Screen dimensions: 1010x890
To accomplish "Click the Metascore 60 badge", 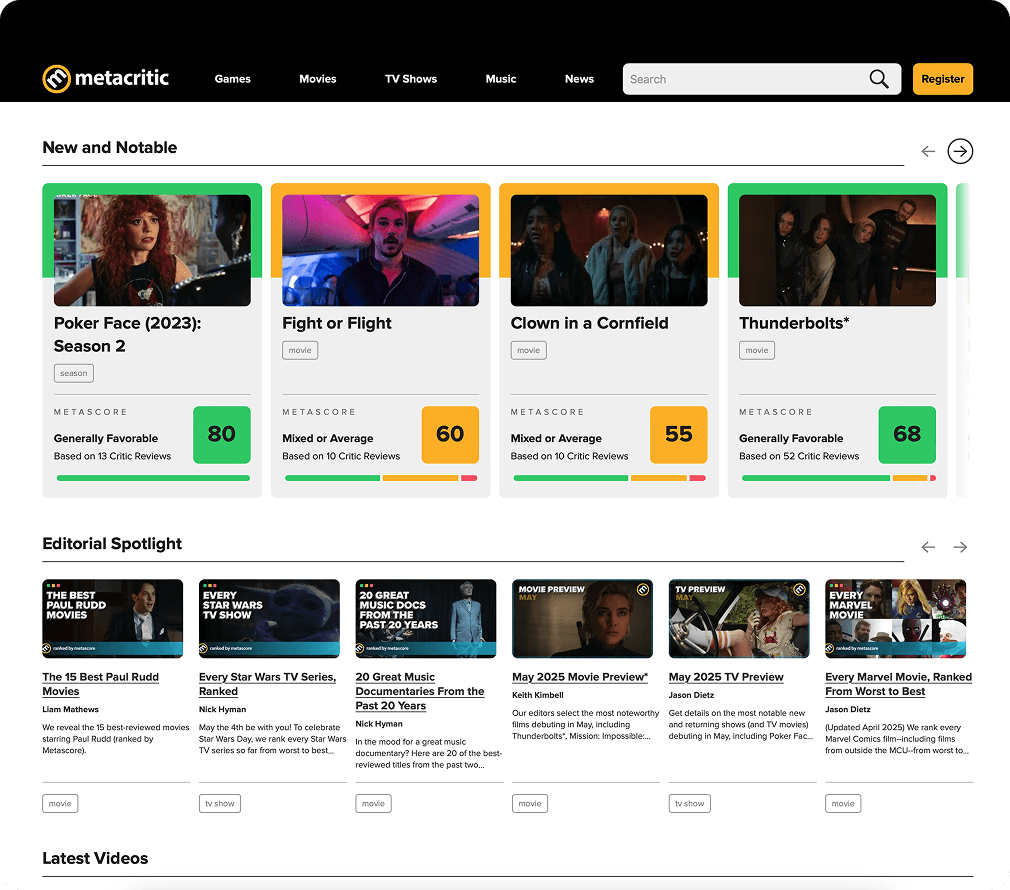I will pyautogui.click(x=450, y=434).
